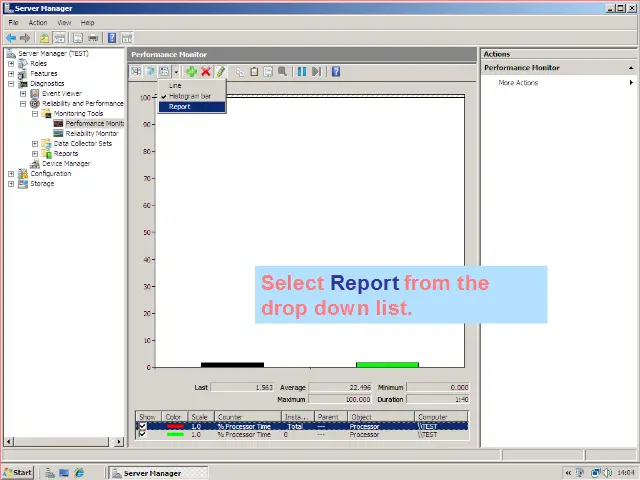Click the Start button

(x=18, y=473)
